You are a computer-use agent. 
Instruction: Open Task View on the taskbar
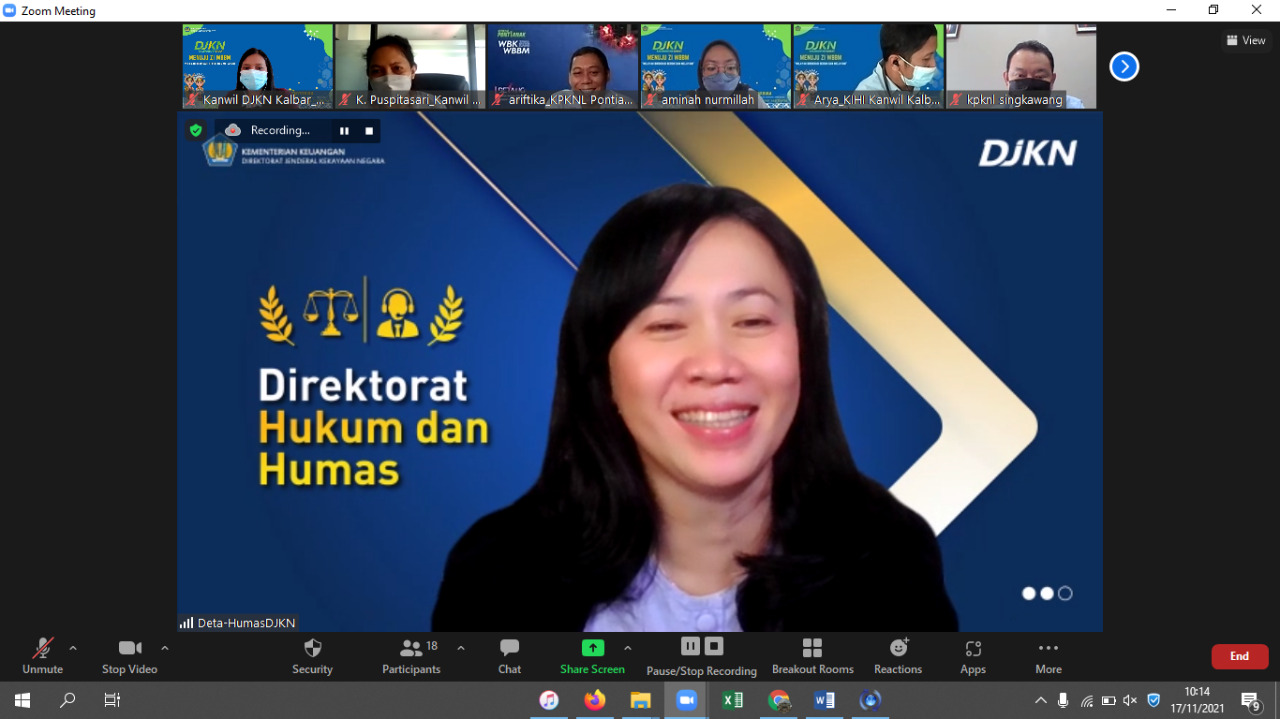tap(112, 700)
